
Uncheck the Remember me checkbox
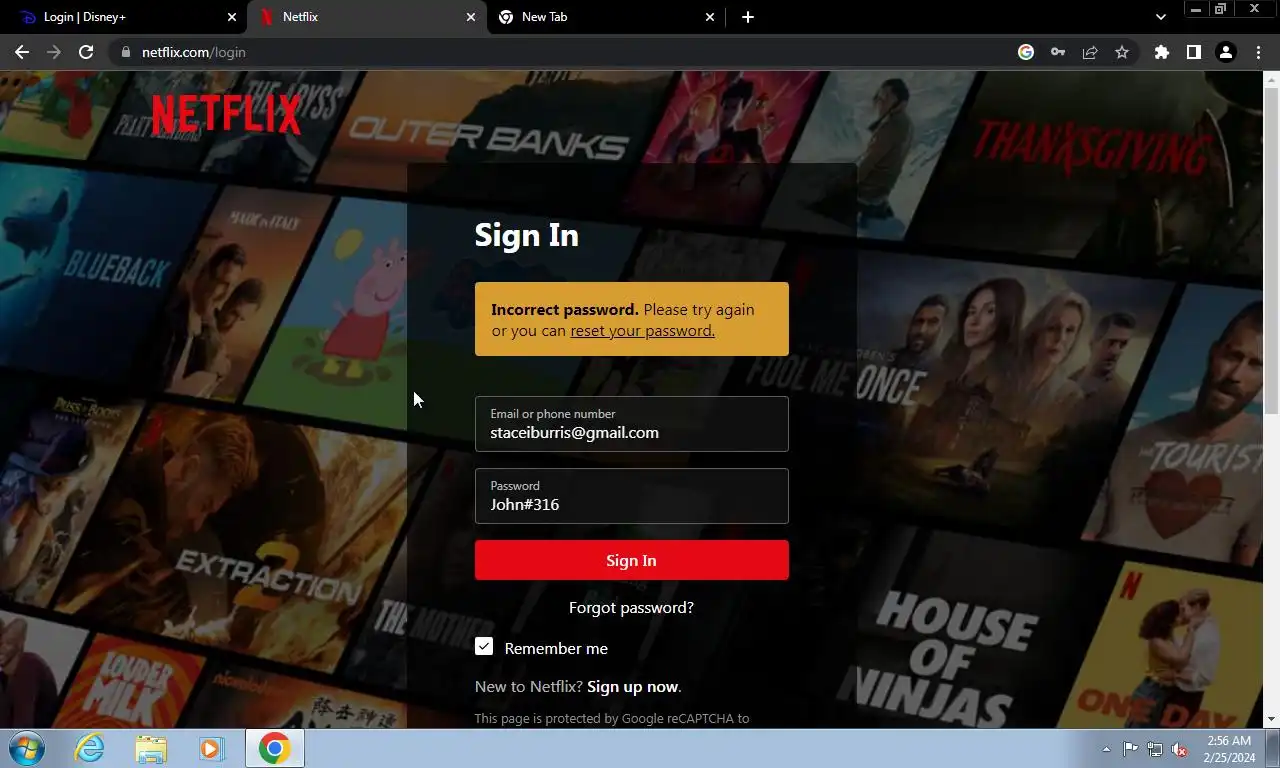[x=484, y=647]
